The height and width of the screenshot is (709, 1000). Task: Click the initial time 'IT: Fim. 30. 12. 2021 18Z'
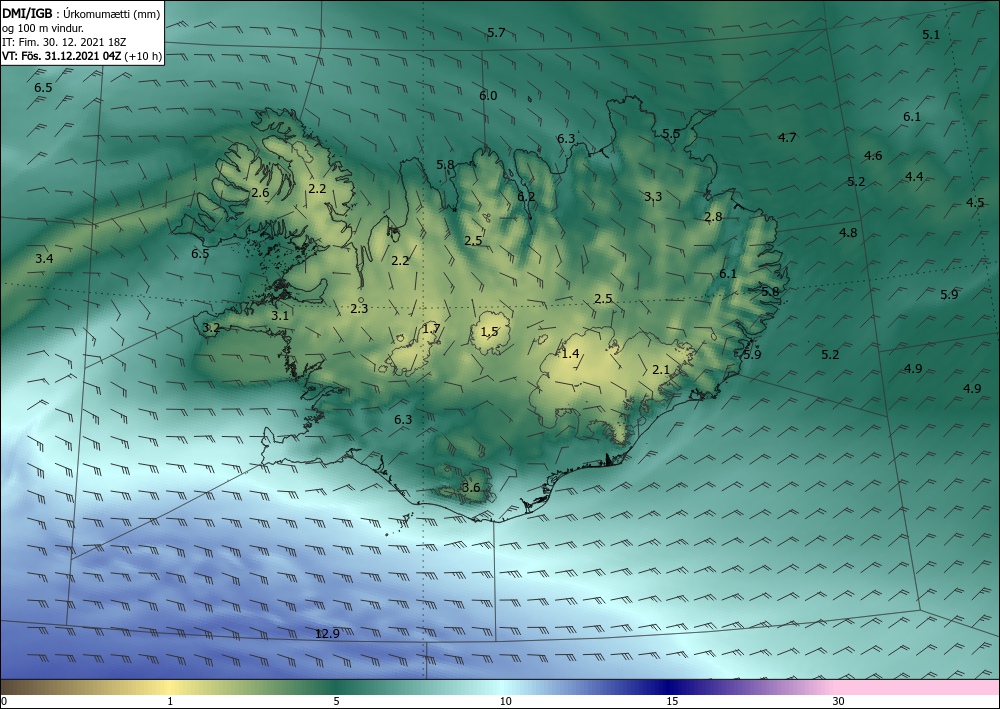point(64,42)
